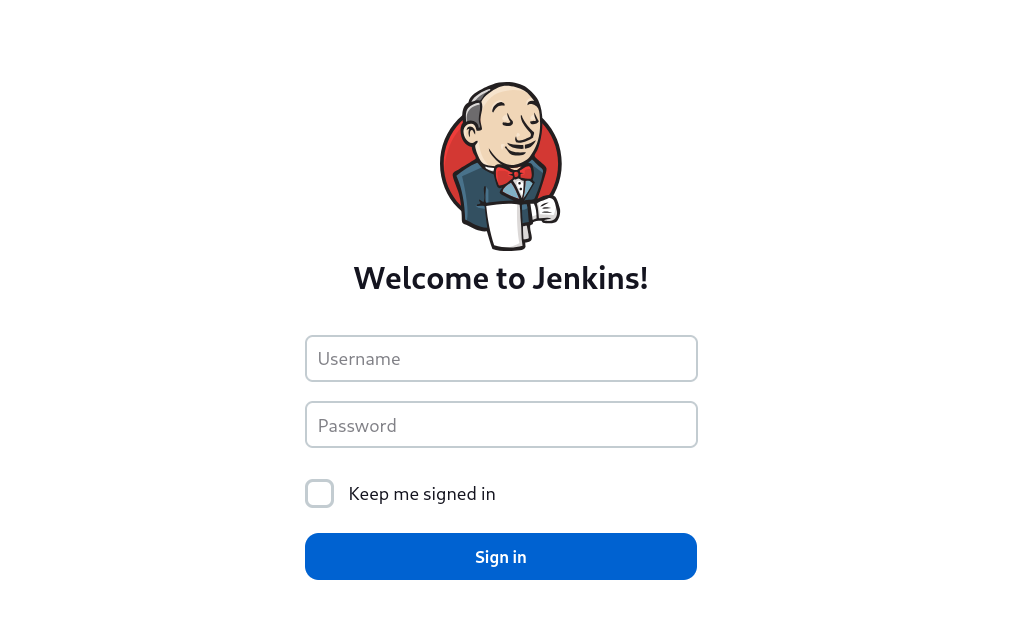Screen dimensions: 1020x628
Task: Submit with the blue Sign in button
Action: click(x=501, y=556)
